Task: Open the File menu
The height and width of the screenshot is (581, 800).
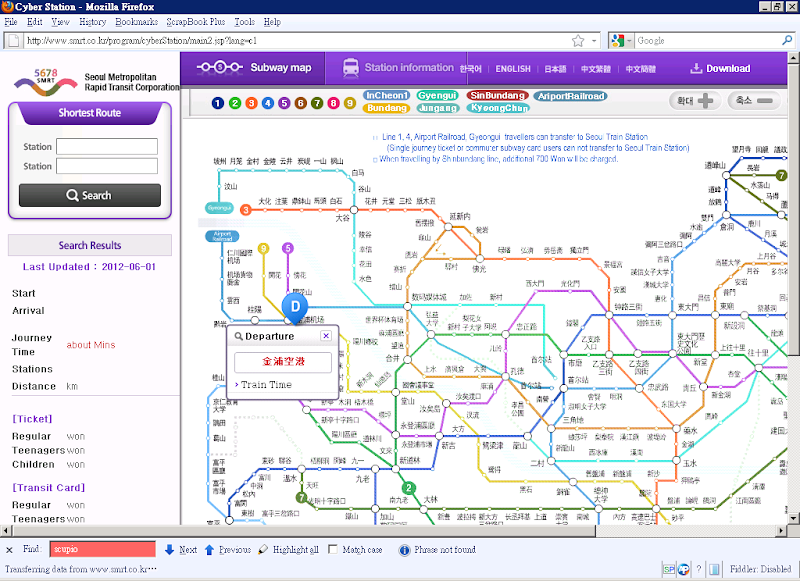Action: pyautogui.click(x=11, y=22)
